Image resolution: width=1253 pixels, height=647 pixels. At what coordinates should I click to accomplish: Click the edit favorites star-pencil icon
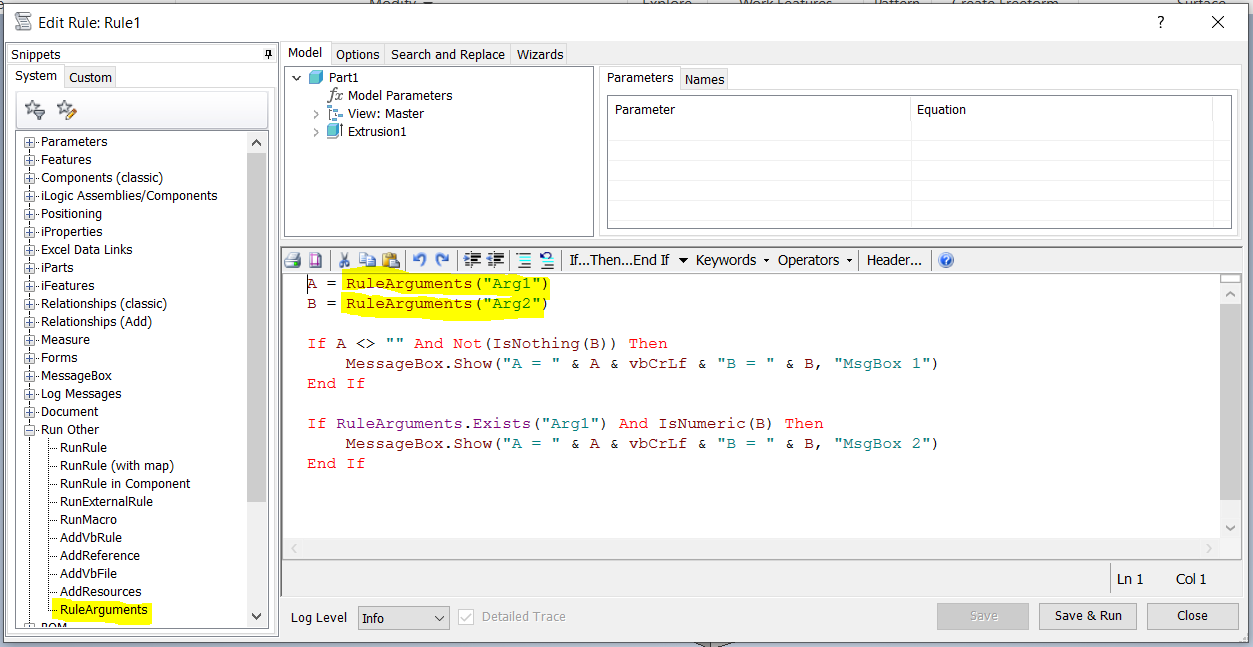tap(67, 110)
